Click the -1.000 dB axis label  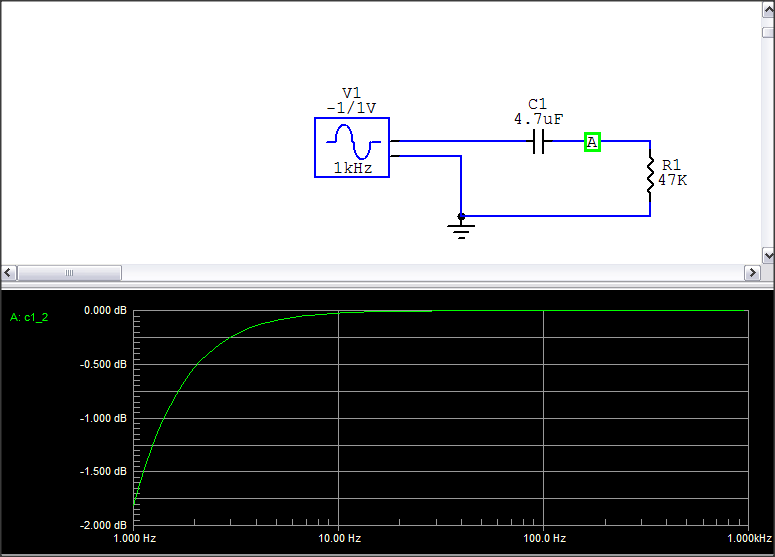(103, 418)
